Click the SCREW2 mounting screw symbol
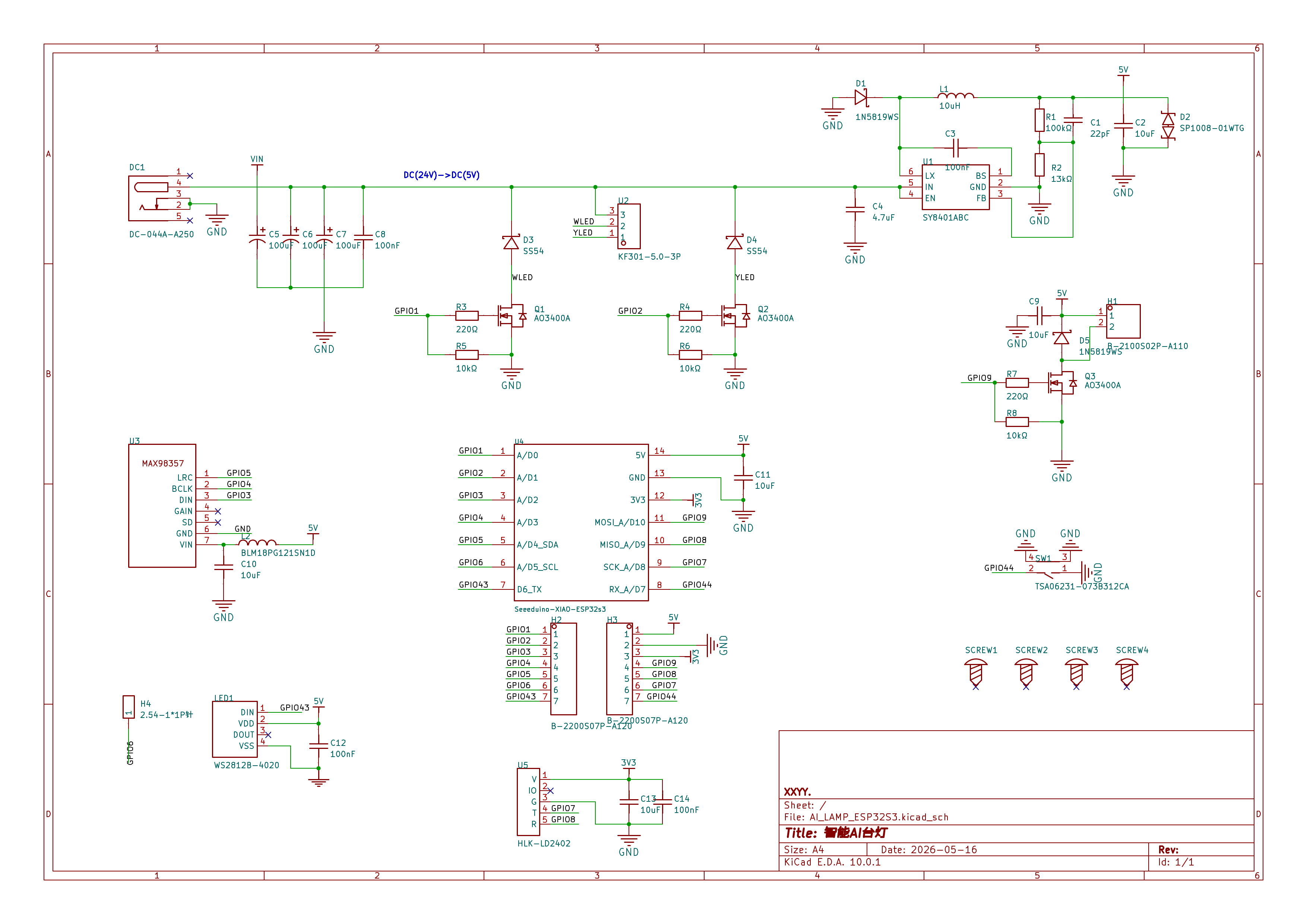Viewport: 1307px width, 924px height. [1026, 674]
